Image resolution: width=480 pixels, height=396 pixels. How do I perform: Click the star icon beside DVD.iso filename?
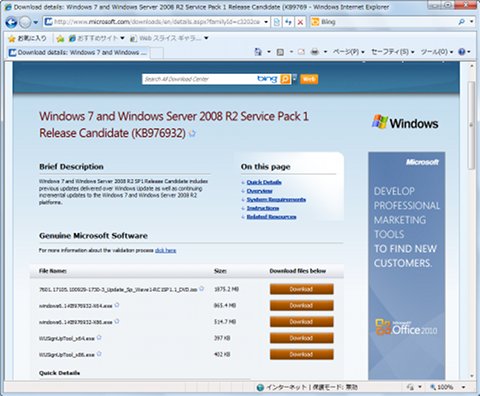click(x=201, y=289)
